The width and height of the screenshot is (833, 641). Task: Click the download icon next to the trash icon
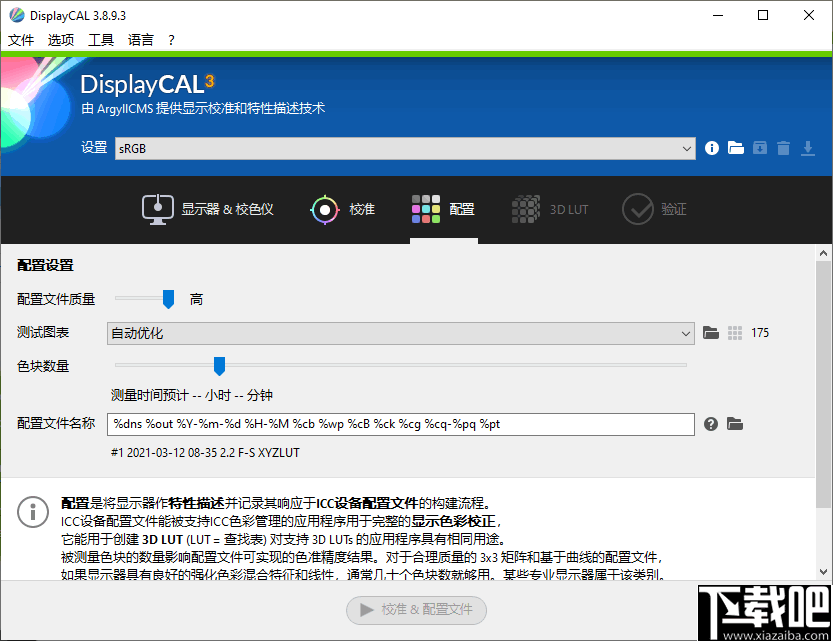tap(809, 147)
